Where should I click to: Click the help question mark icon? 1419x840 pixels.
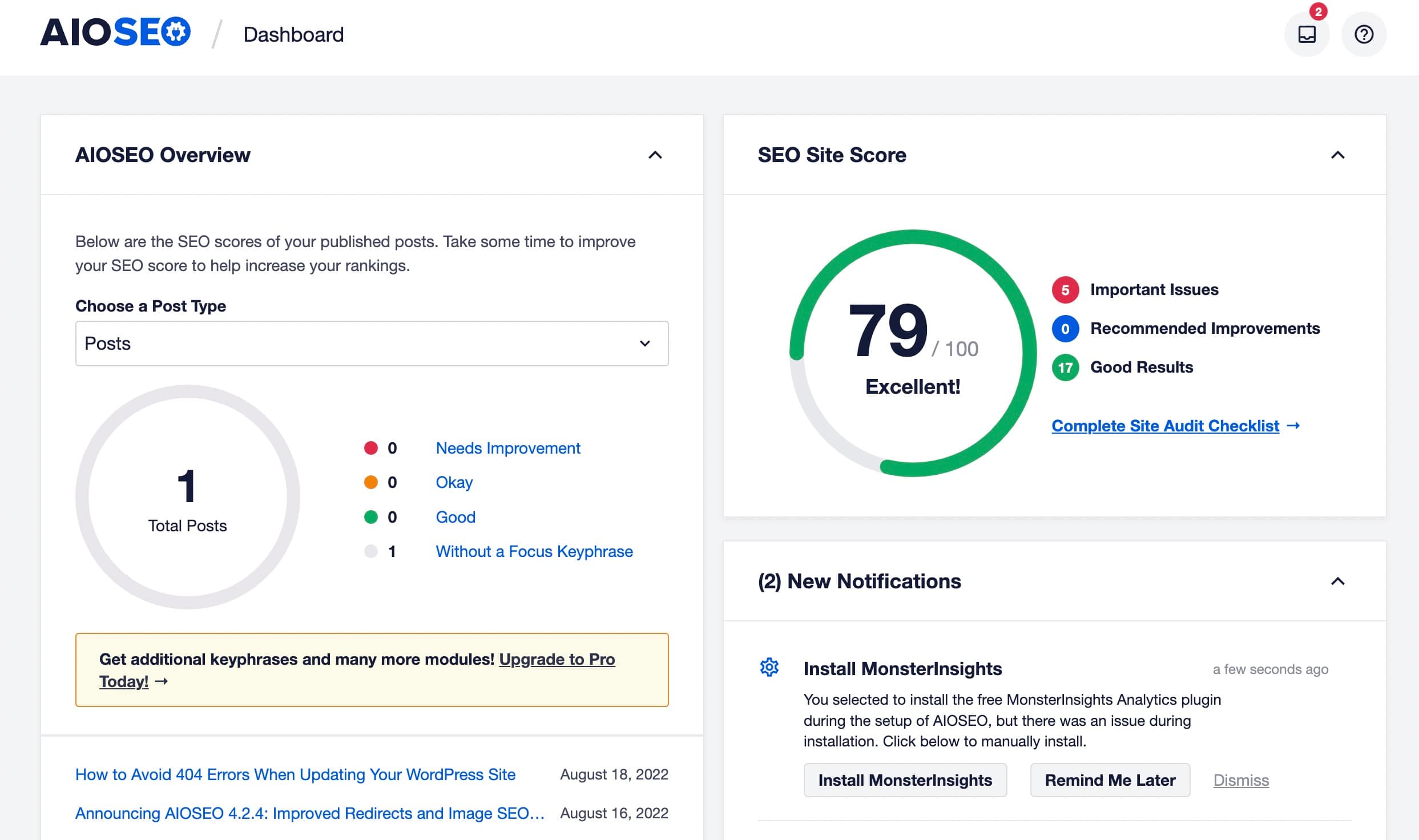click(1363, 34)
